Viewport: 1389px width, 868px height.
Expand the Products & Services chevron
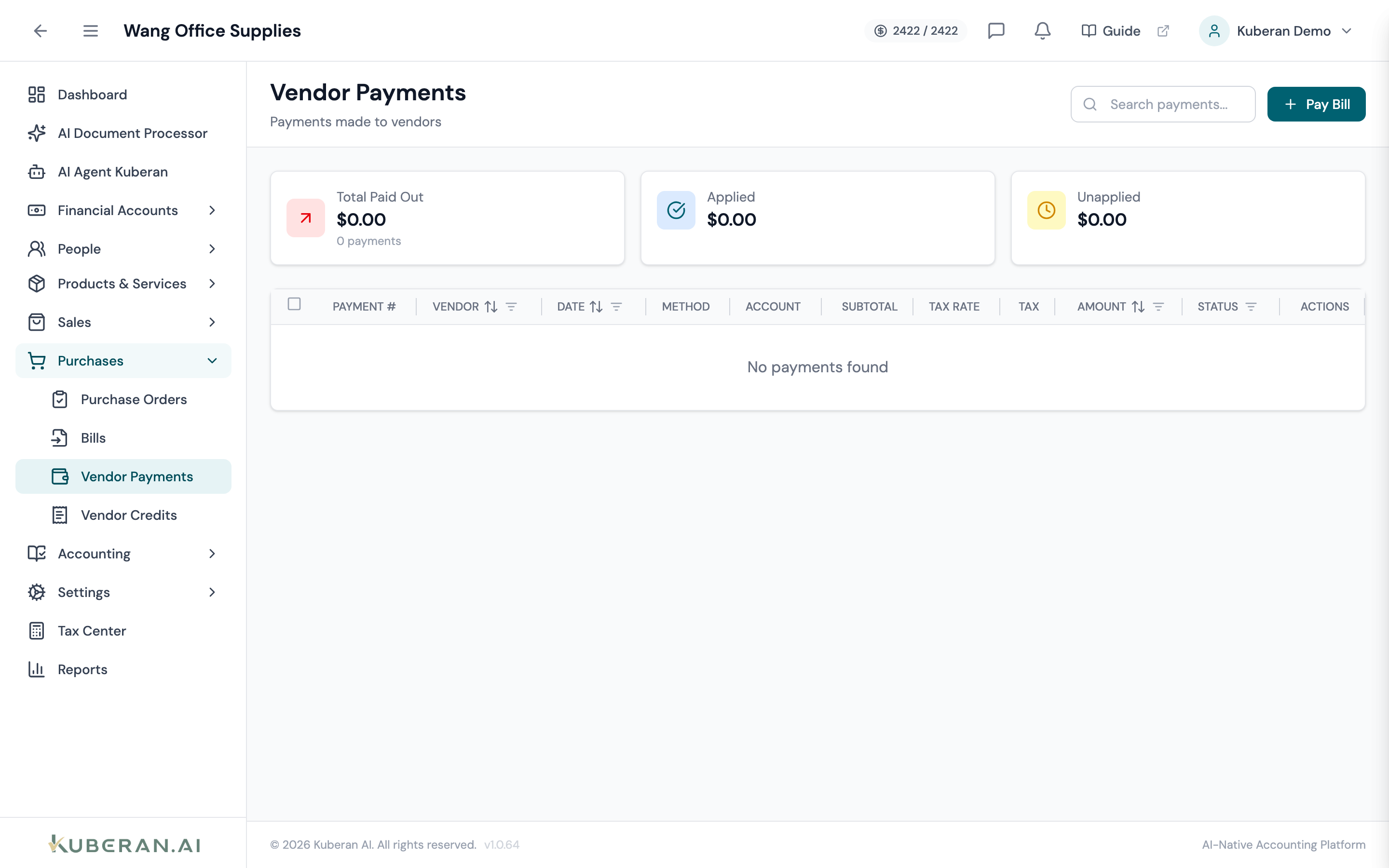point(212,284)
